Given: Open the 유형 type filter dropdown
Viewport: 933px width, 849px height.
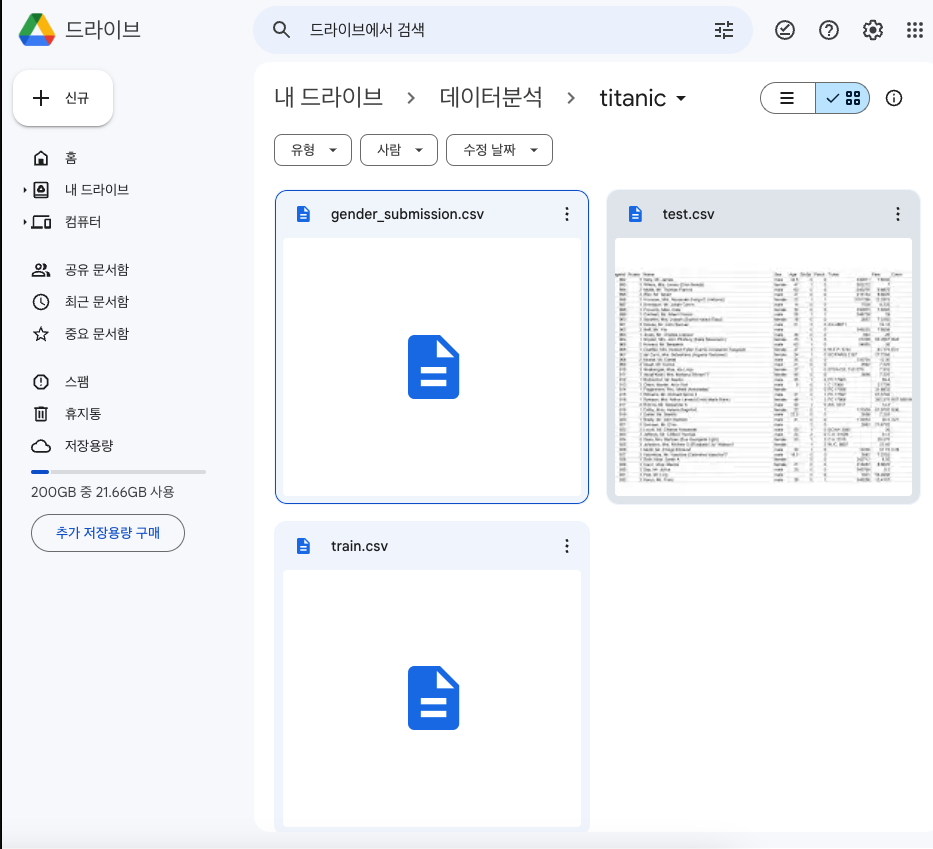Looking at the screenshot, I should pyautogui.click(x=313, y=150).
